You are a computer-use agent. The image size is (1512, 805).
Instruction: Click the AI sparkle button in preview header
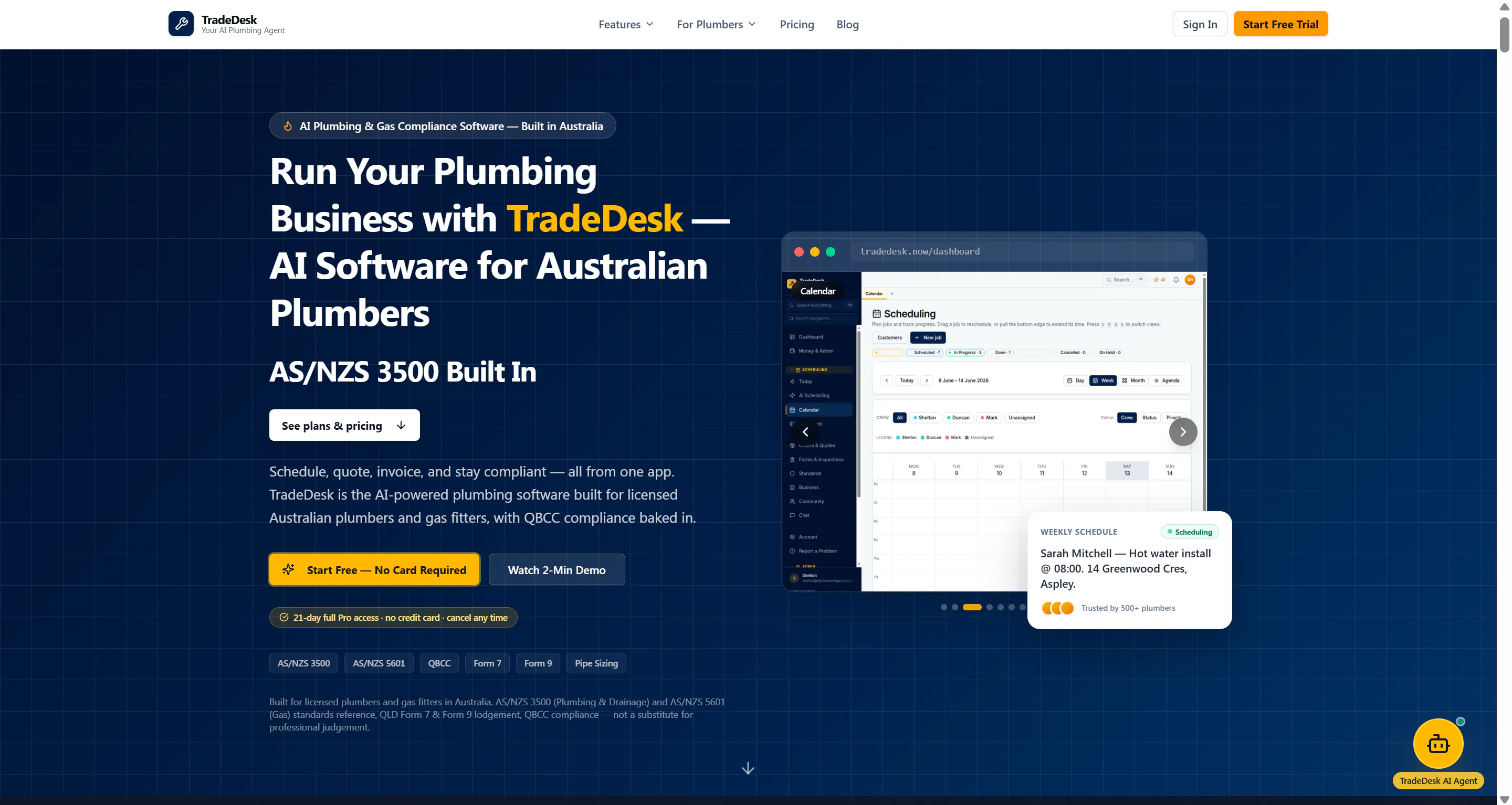[x=1160, y=280]
